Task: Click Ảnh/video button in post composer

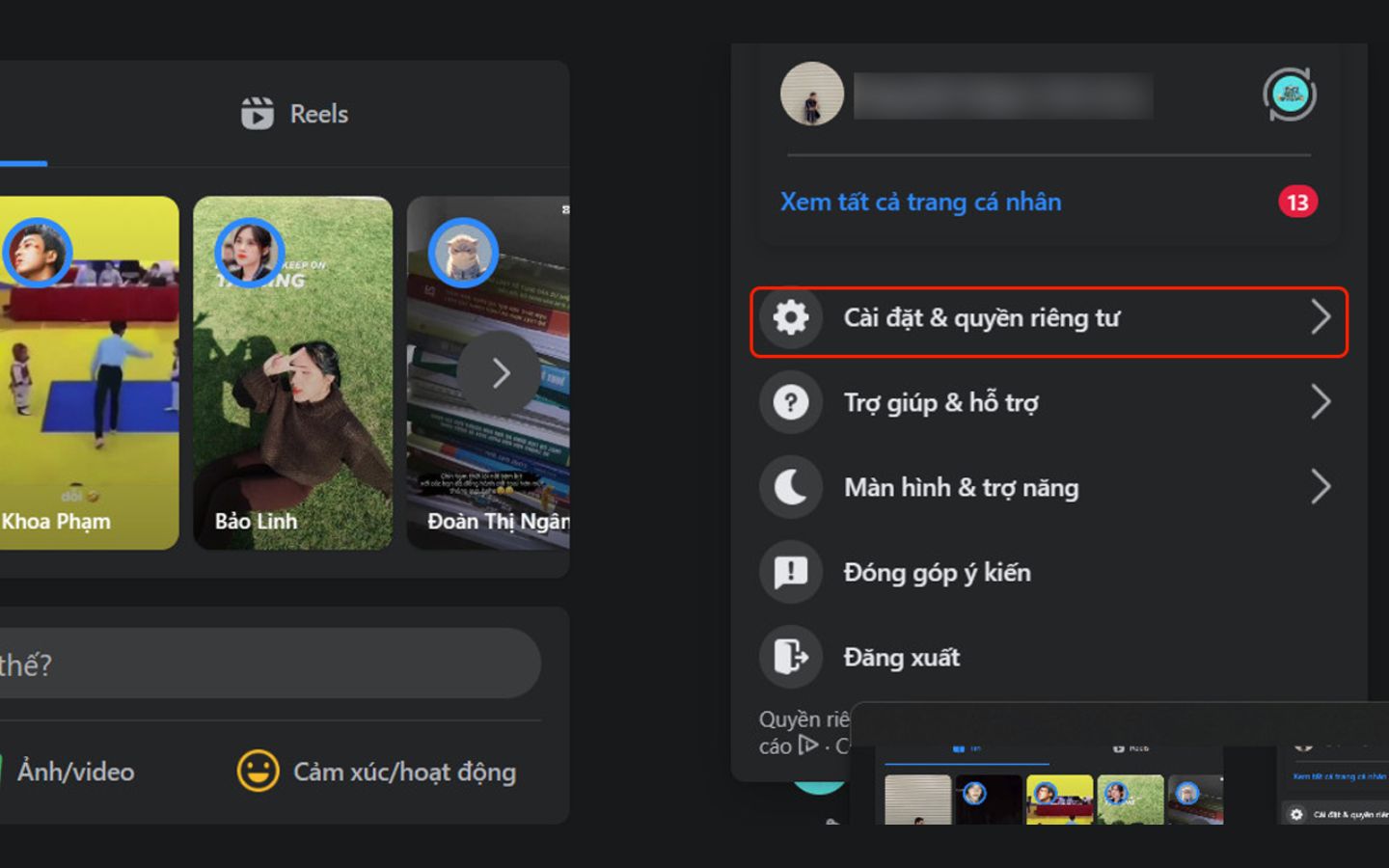Action: 75,772
